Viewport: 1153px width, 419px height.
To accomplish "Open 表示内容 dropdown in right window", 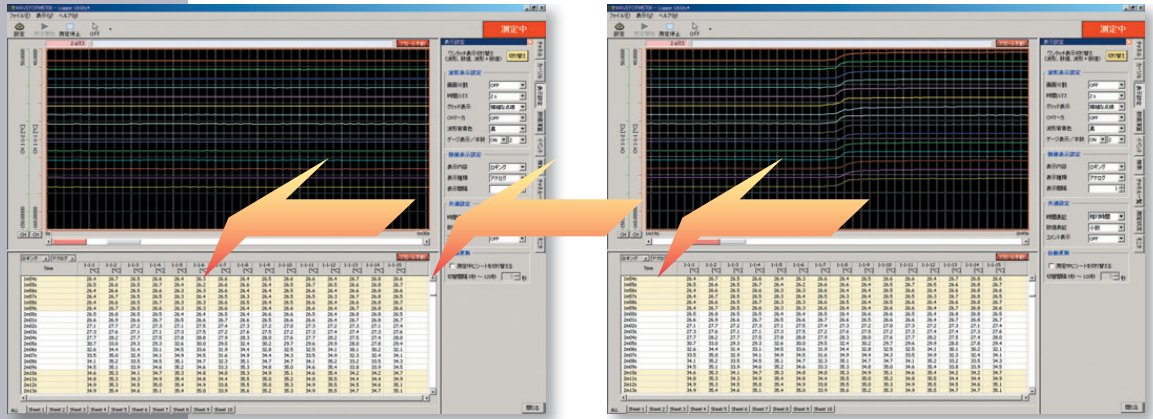I will (1107, 167).
